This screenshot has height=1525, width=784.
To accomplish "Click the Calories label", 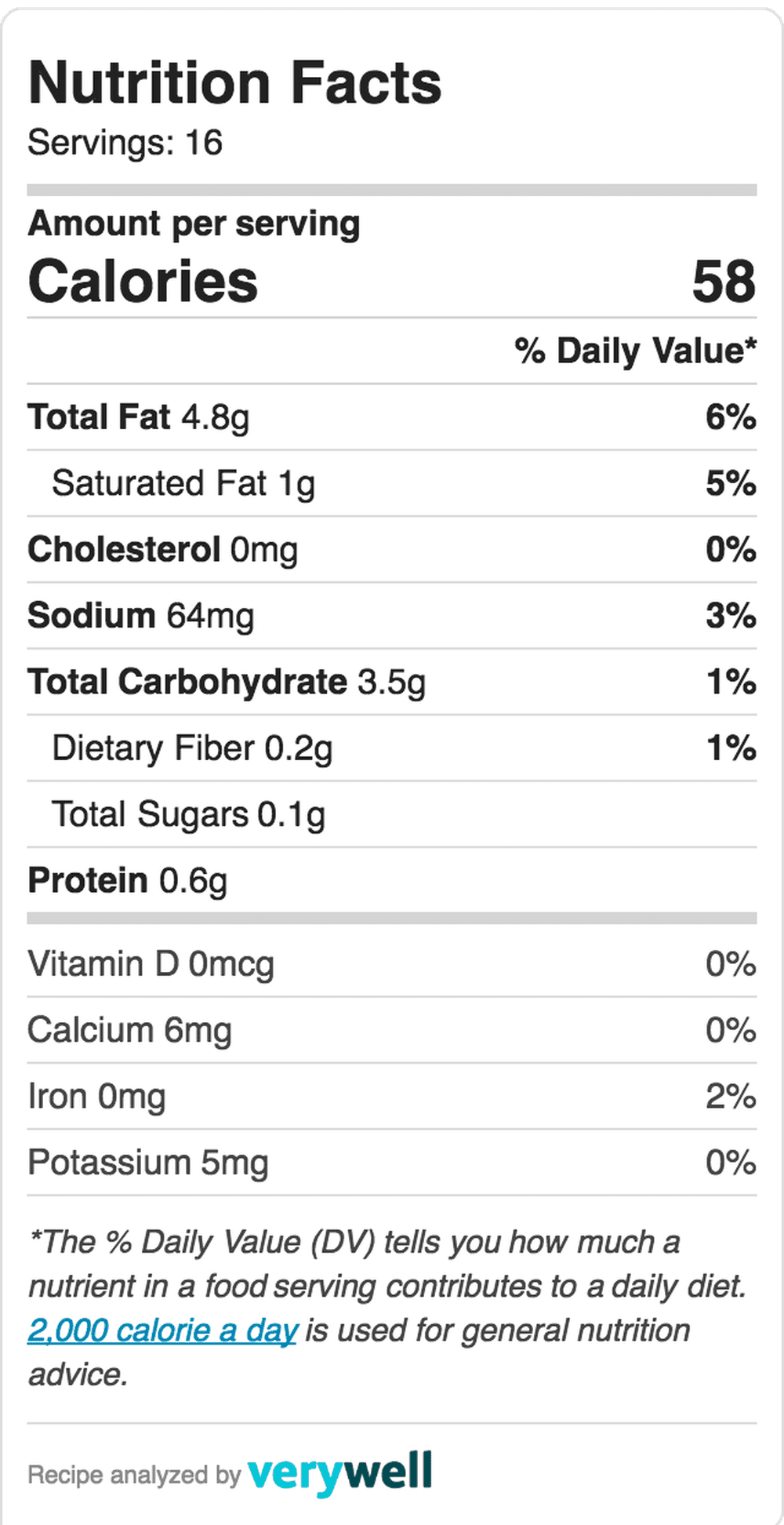I will click(x=143, y=281).
